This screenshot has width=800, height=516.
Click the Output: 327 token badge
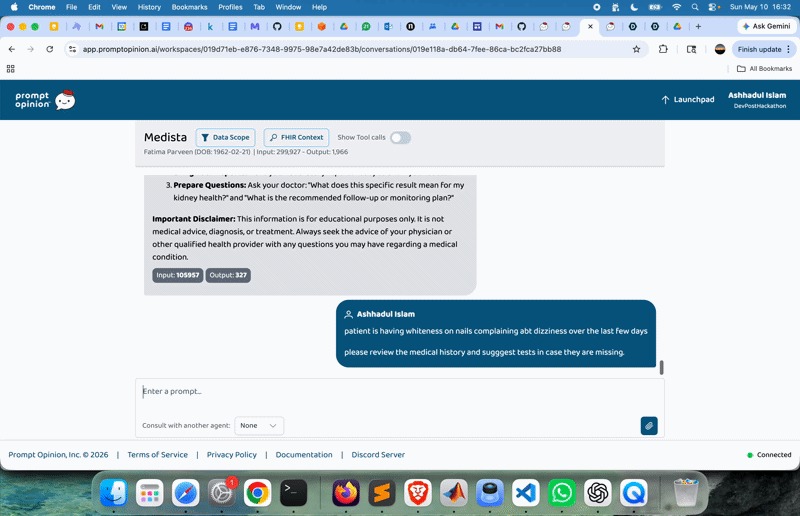pos(228,275)
